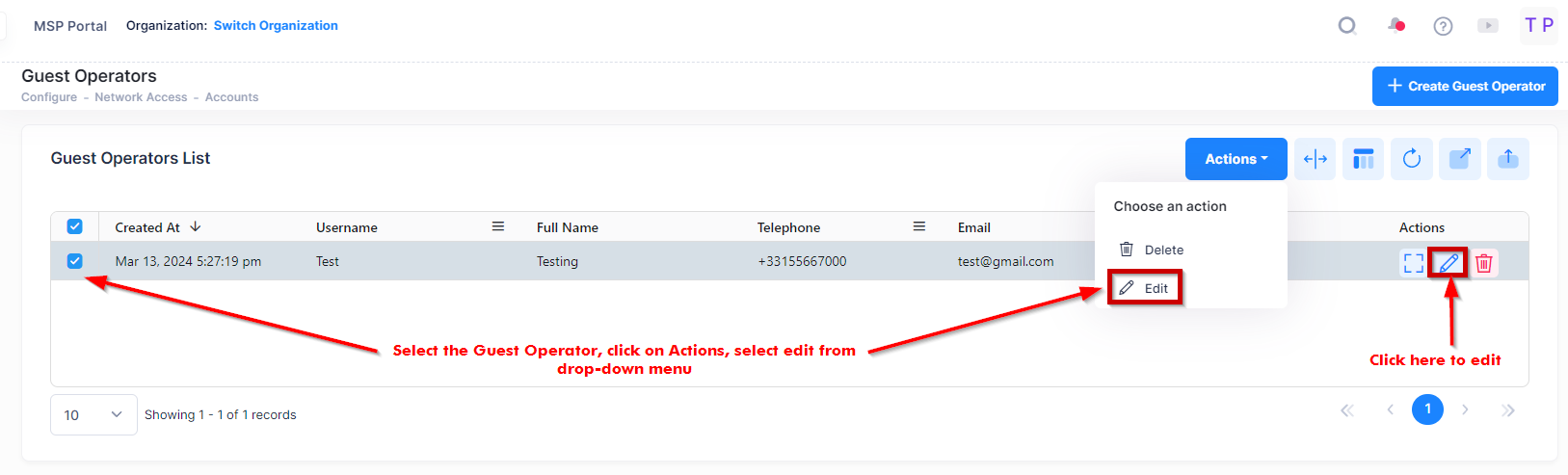Open the search magnifier in the header
The image size is (1568, 475).
pyautogui.click(x=1347, y=26)
